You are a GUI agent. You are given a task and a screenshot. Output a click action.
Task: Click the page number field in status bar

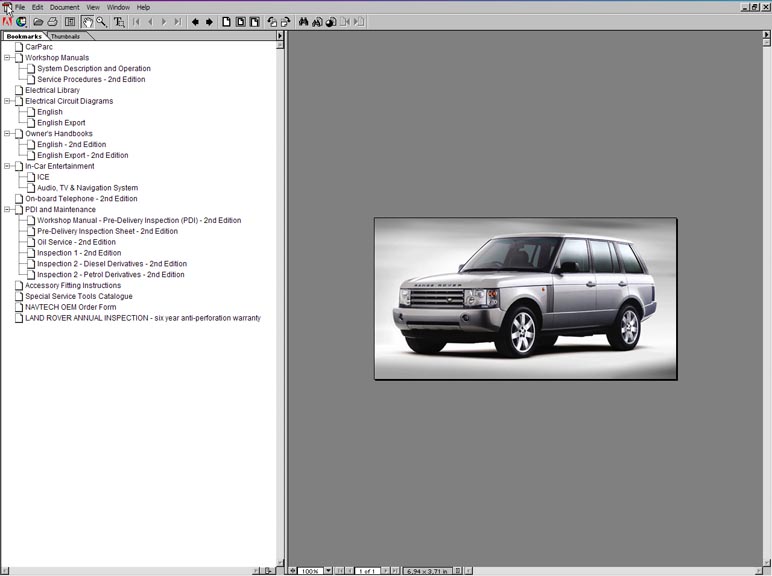coord(367,571)
